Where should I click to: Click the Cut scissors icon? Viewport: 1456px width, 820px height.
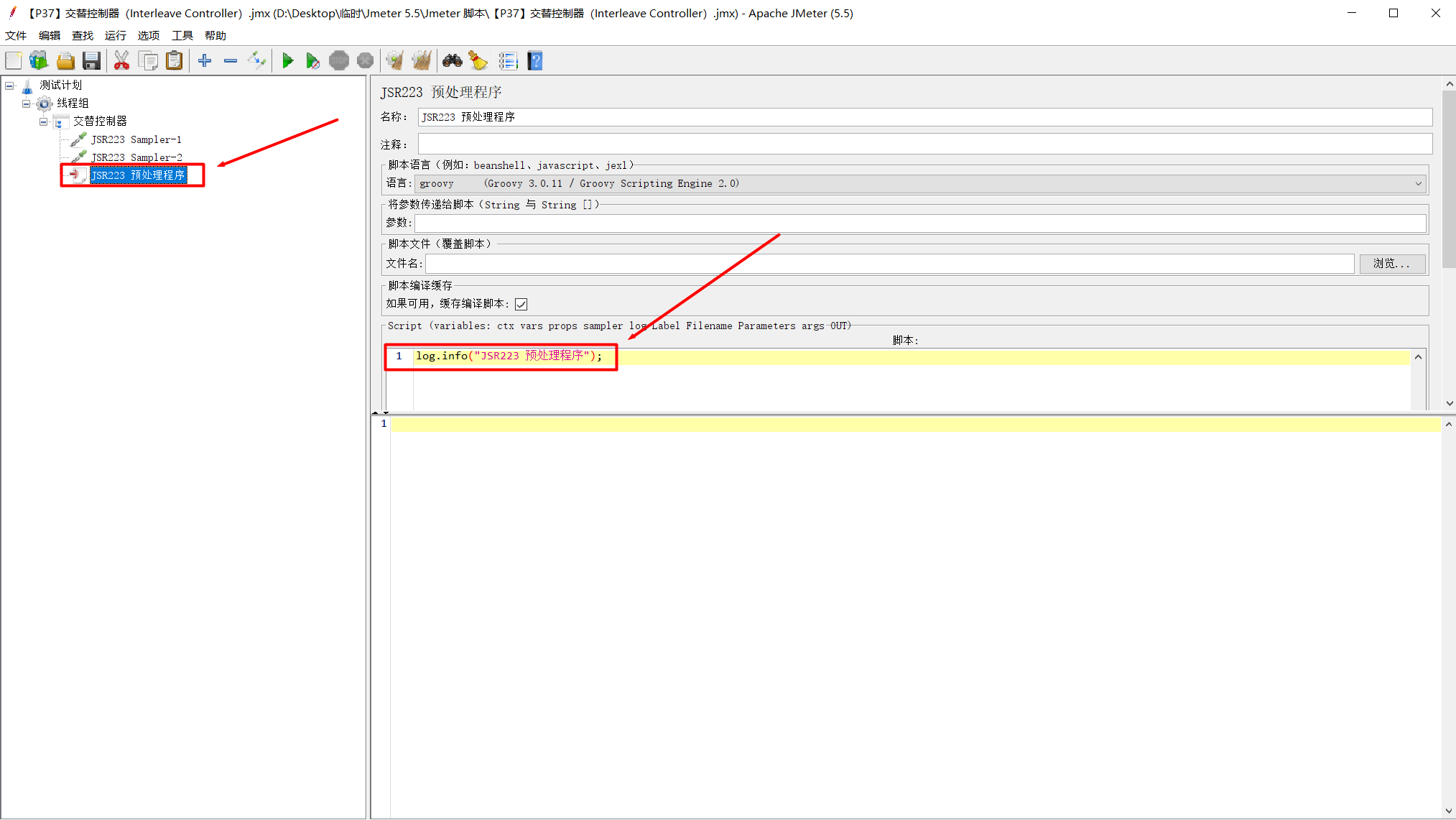coord(121,61)
